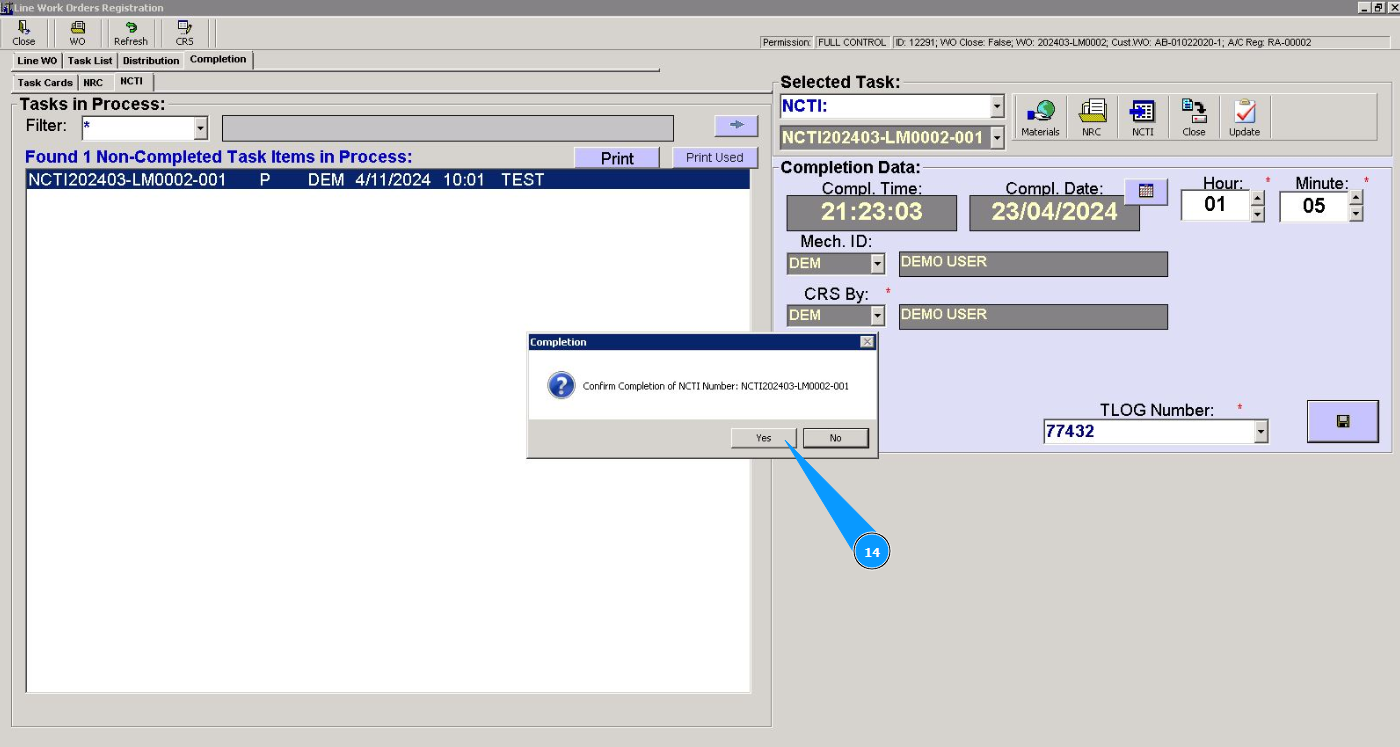This screenshot has height=747, width=1400.
Task: Expand the Filter dropdown
Action: pyautogui.click(x=200, y=128)
